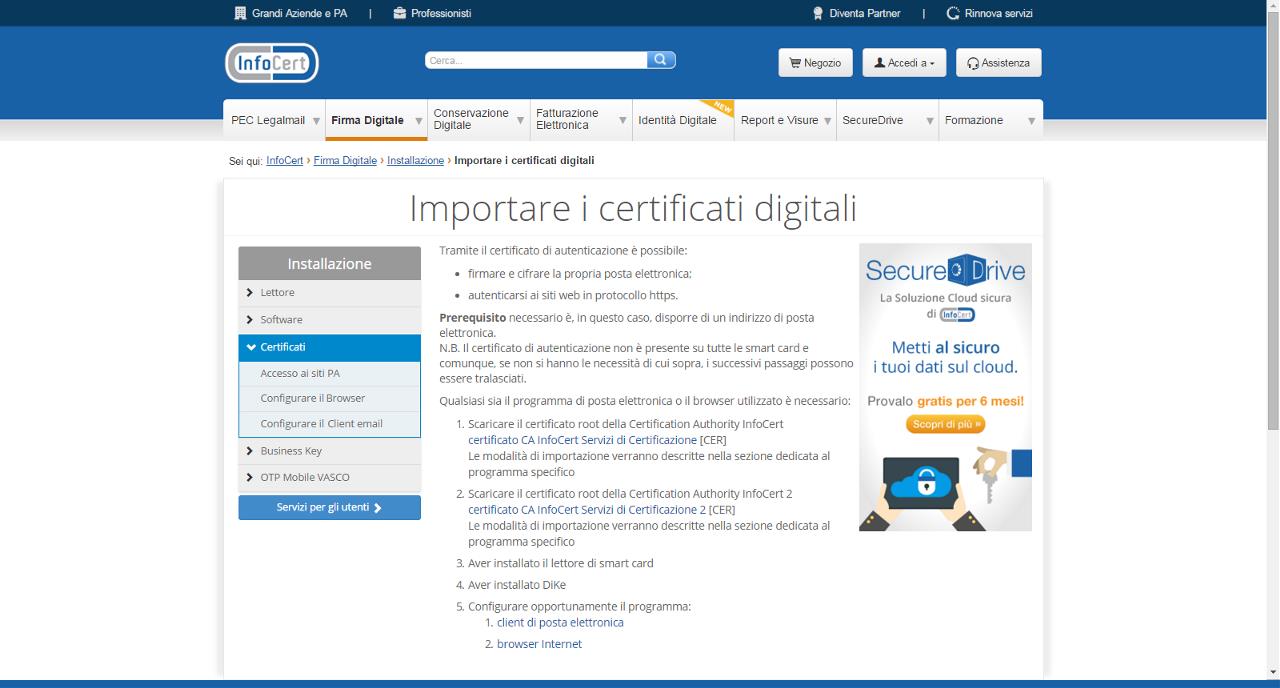Image resolution: width=1280 pixels, height=688 pixels.
Task: Open the Report e Visure dropdown arrow
Action: tap(828, 121)
